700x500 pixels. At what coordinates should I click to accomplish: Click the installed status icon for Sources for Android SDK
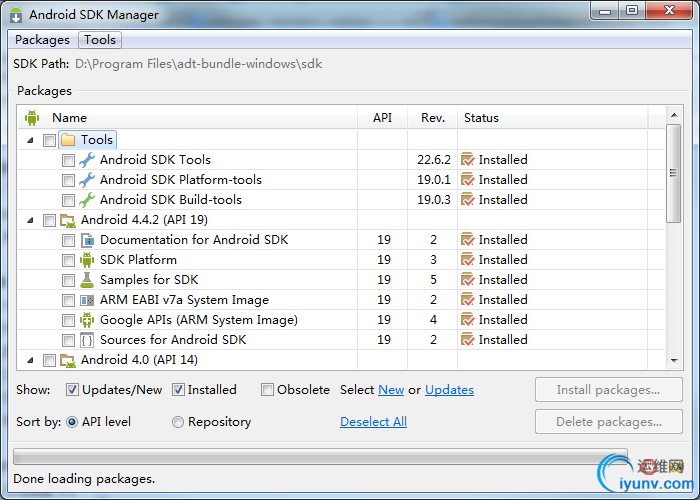click(x=467, y=340)
